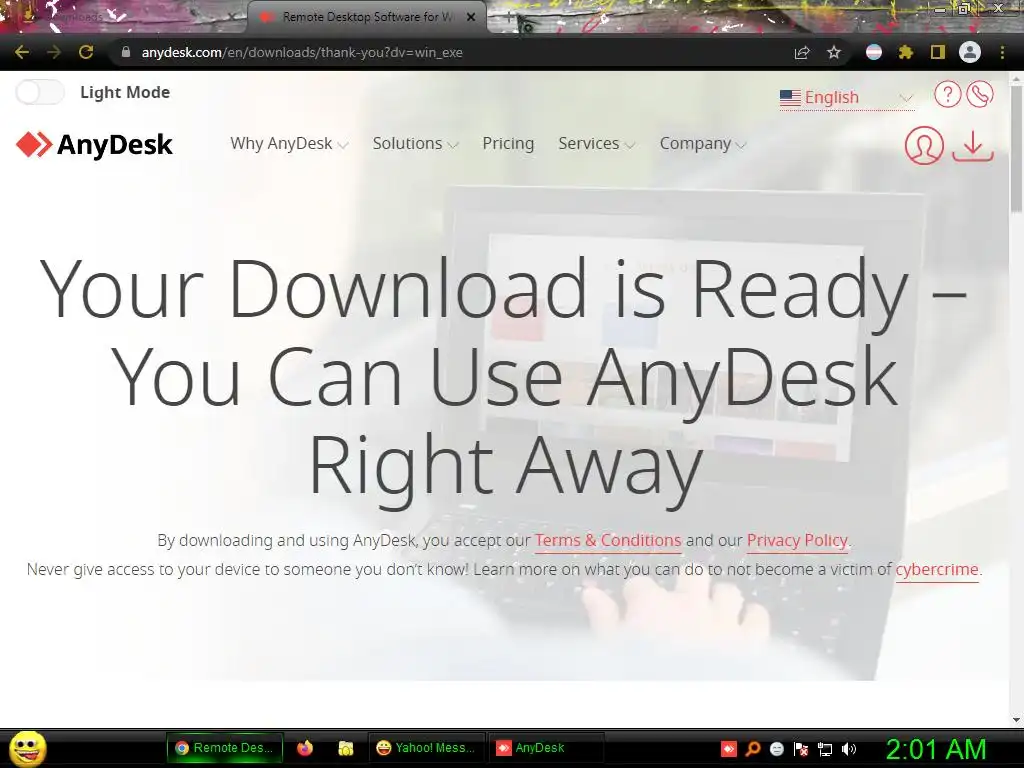This screenshot has width=1024, height=768.
Task: Go back to the previous page
Action: (22, 52)
